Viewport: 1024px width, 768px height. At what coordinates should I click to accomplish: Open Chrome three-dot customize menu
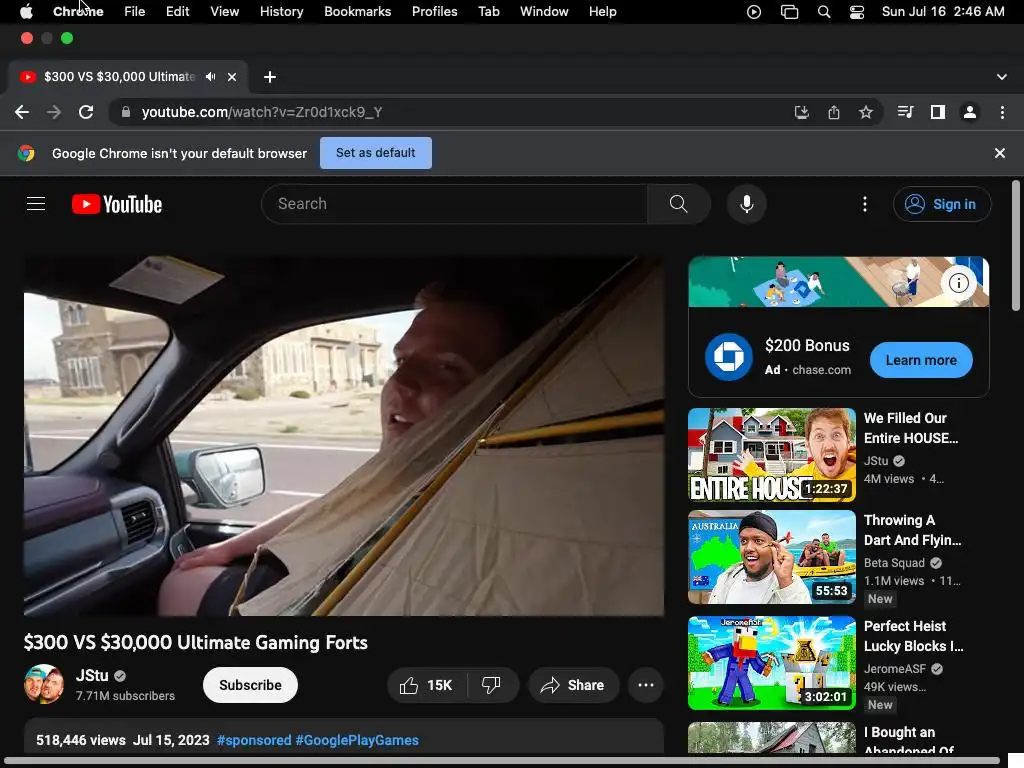pyautogui.click(x=1002, y=112)
